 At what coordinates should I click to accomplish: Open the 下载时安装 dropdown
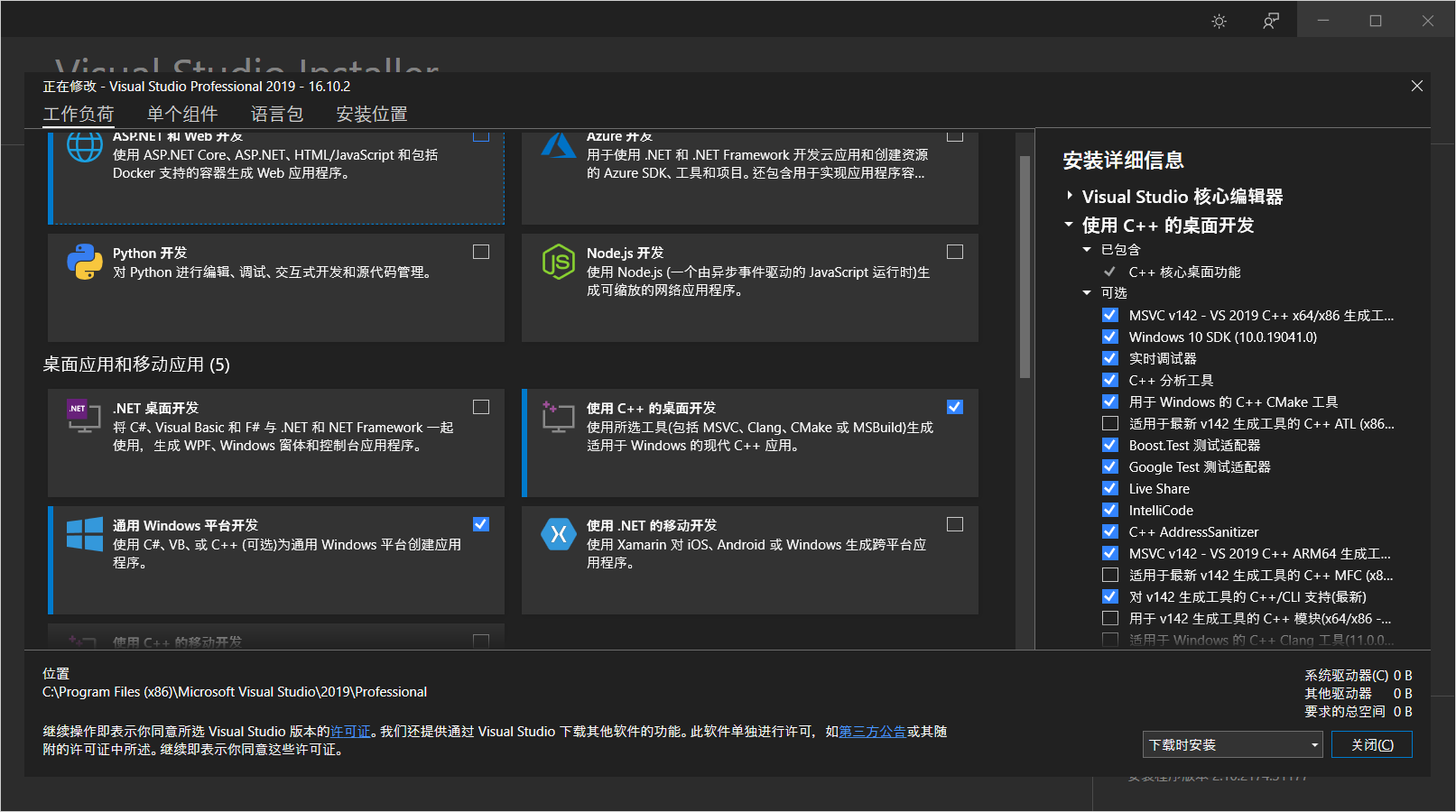1232,743
